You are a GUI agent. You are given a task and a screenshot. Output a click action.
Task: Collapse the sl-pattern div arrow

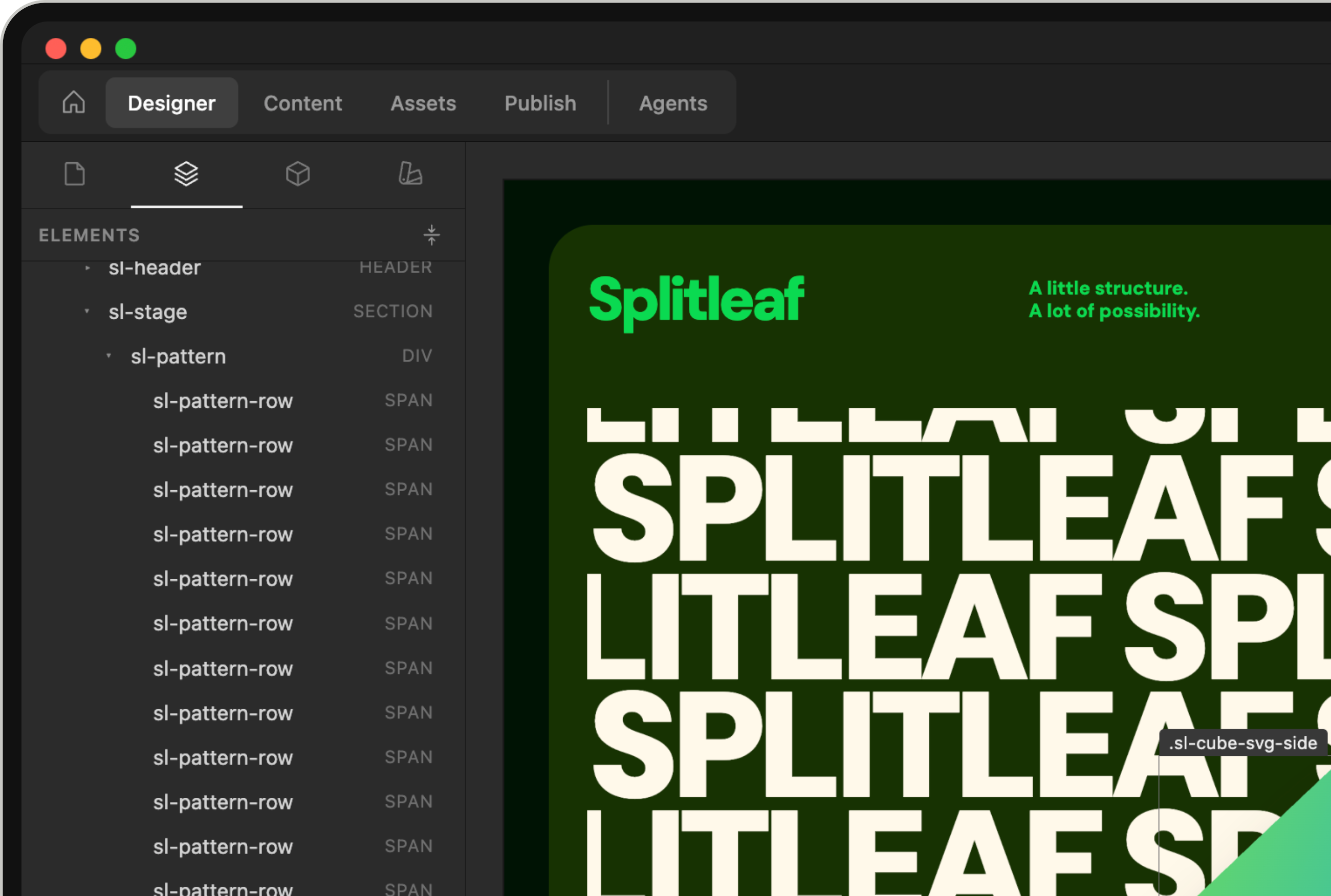point(108,356)
